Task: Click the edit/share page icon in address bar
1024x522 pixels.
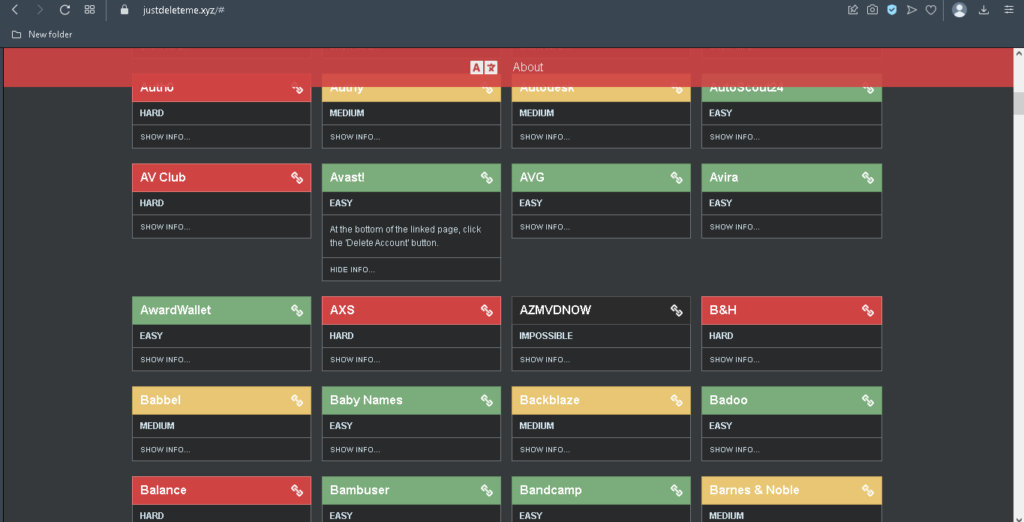Action: (853, 10)
